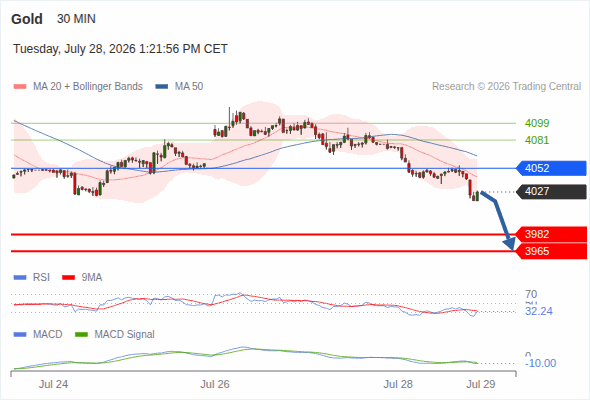The image size is (590, 400).
Task: Click the Gold instrument title
Action: coord(27,19)
